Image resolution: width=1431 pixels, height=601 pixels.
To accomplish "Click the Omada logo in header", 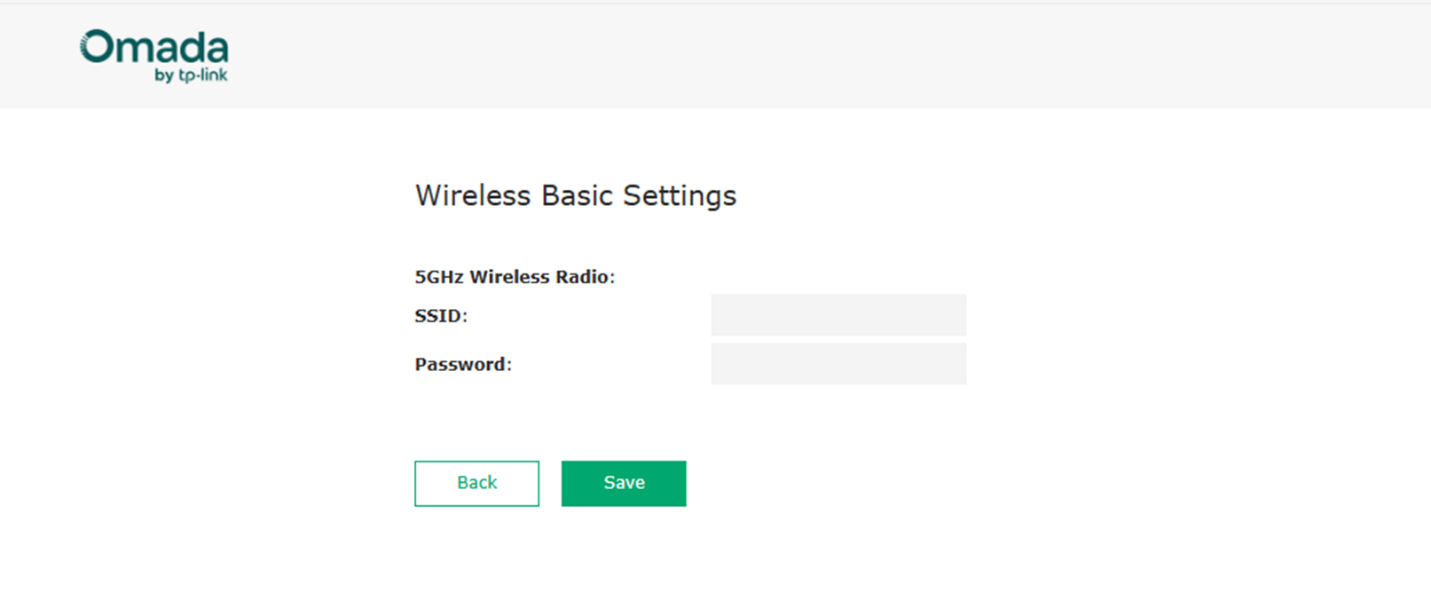I will click(155, 55).
